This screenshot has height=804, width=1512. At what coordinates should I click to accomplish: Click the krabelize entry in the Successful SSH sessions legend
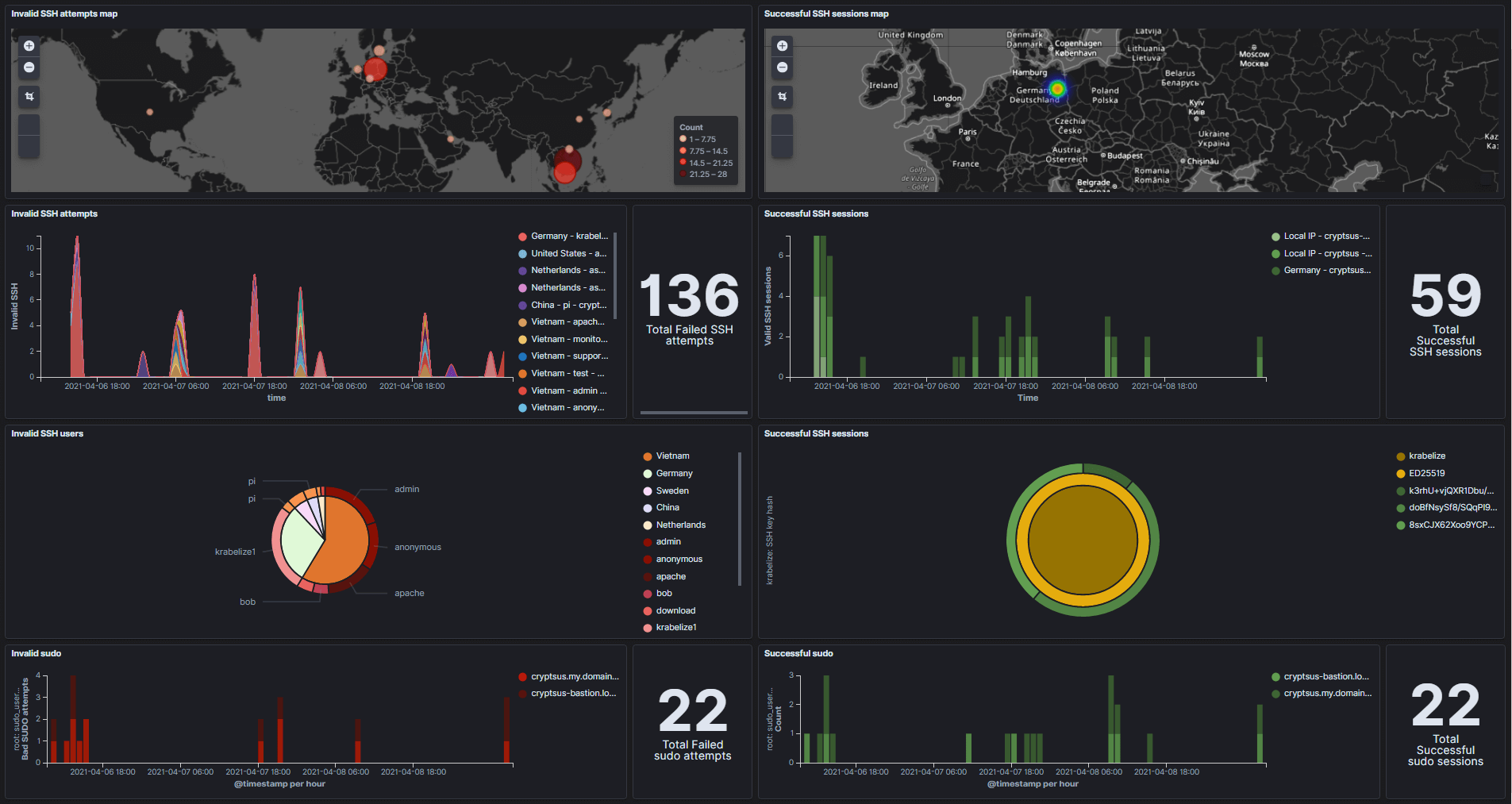tap(1425, 456)
